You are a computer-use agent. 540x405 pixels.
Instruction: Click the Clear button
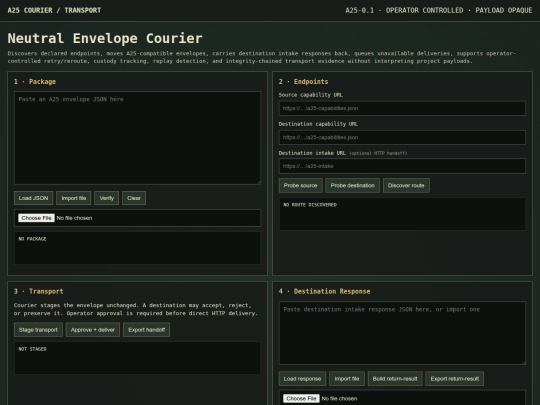134,198
